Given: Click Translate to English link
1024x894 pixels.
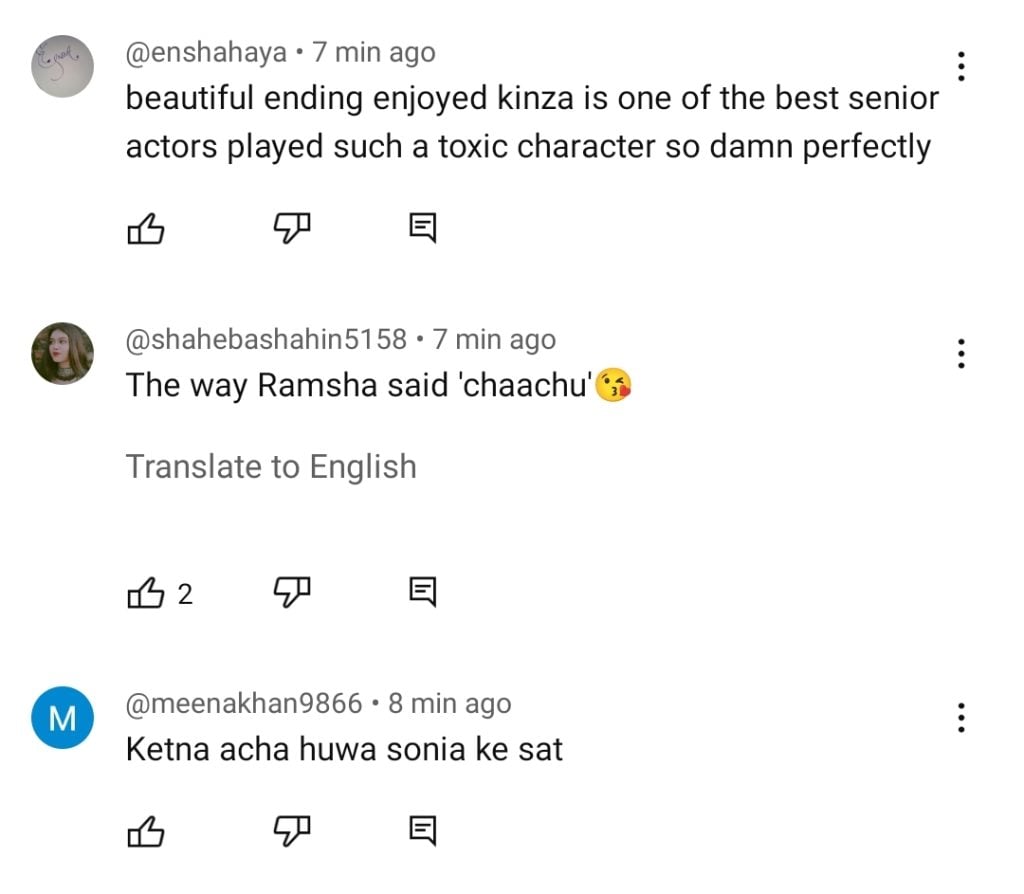Looking at the screenshot, I should (271, 467).
